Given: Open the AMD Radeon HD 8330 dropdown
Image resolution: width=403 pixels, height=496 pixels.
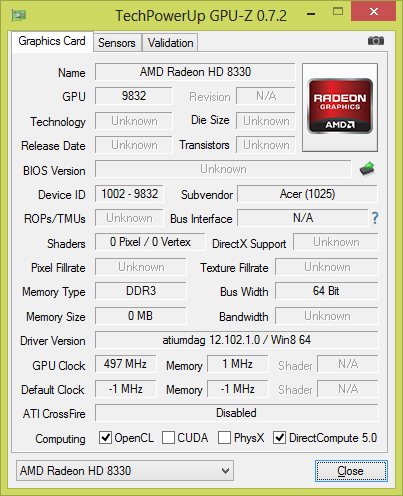Looking at the screenshot, I should coord(125,471).
